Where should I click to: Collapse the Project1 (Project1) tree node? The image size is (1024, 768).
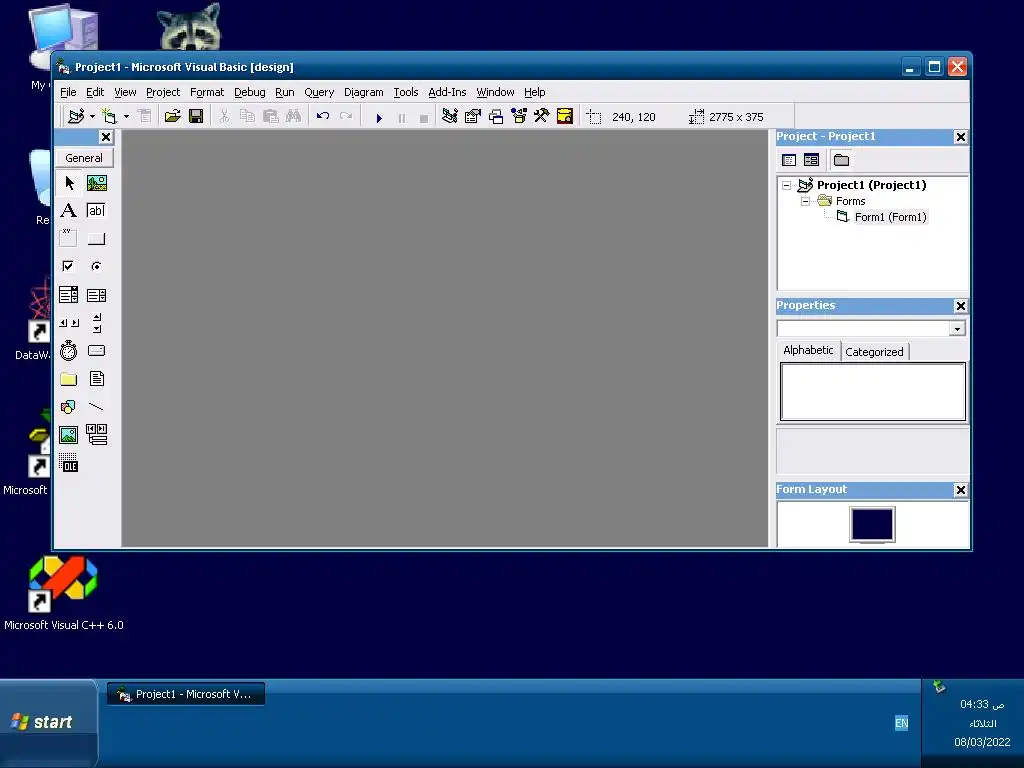pos(787,185)
